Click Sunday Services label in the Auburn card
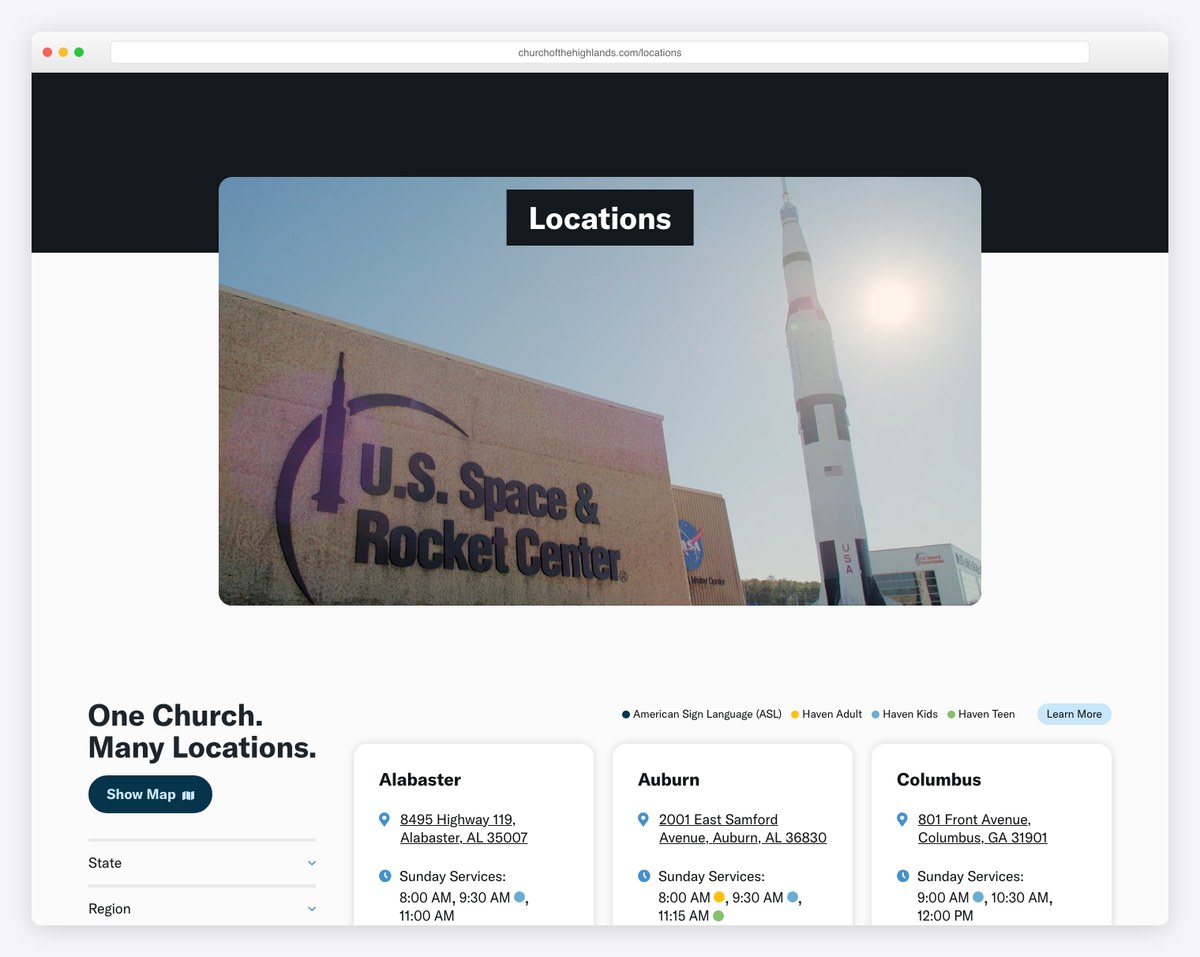The image size is (1200, 957). (712, 876)
